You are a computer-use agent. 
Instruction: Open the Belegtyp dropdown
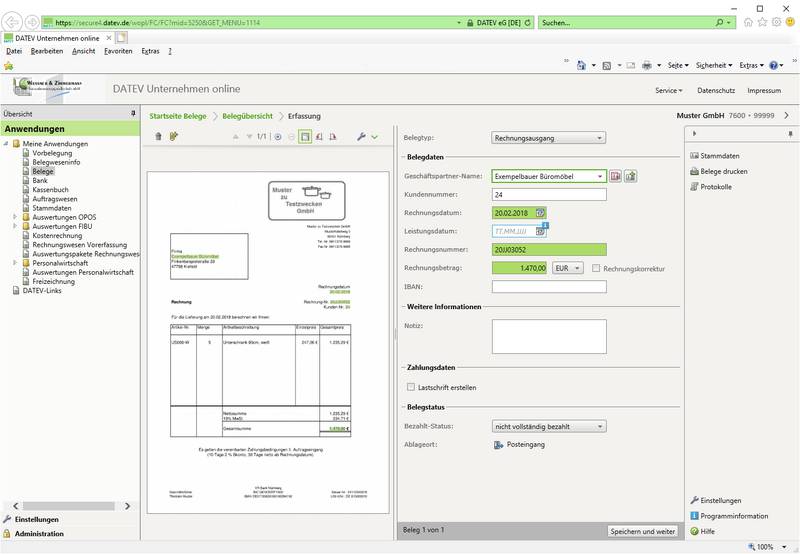[x=549, y=138]
